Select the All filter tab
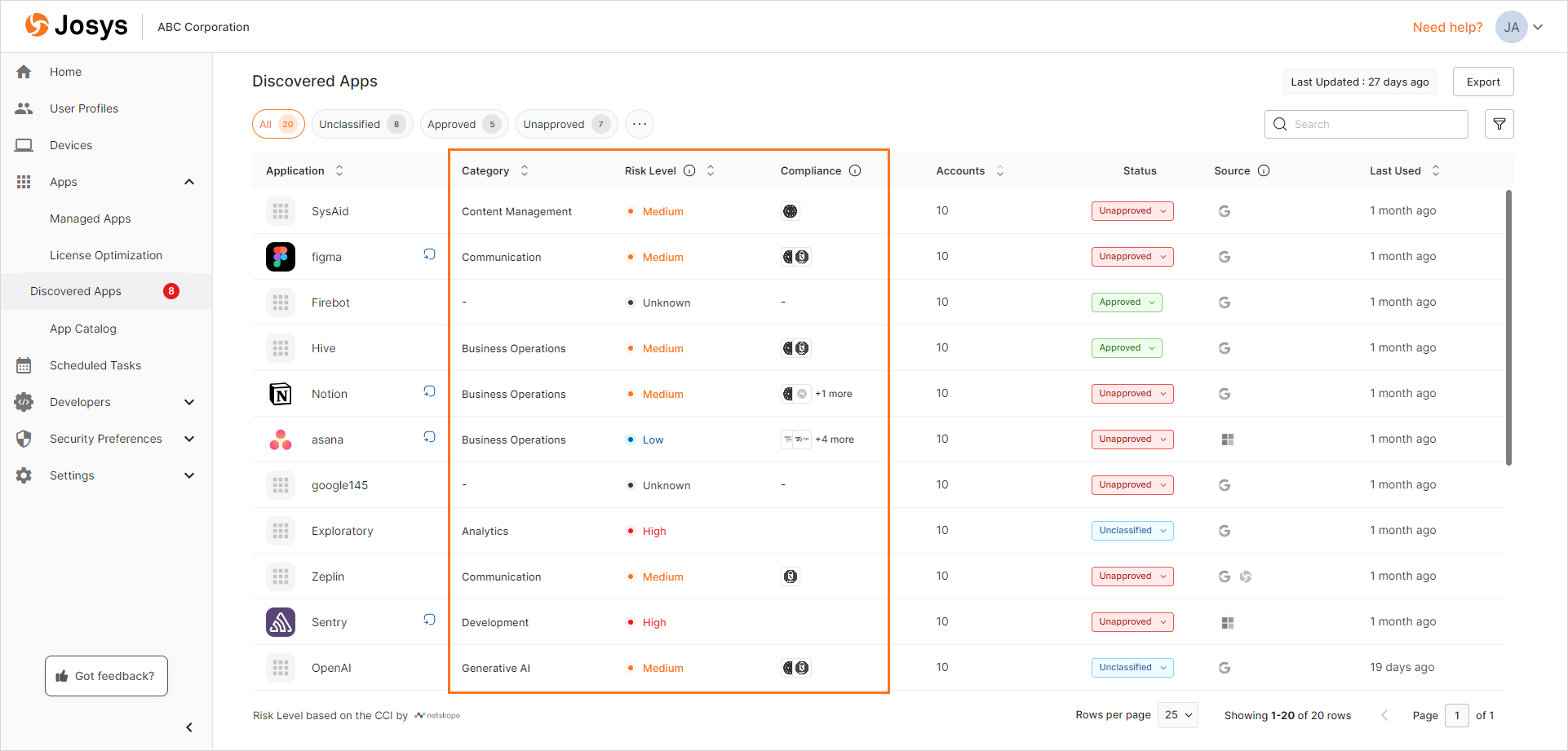 click(278, 124)
